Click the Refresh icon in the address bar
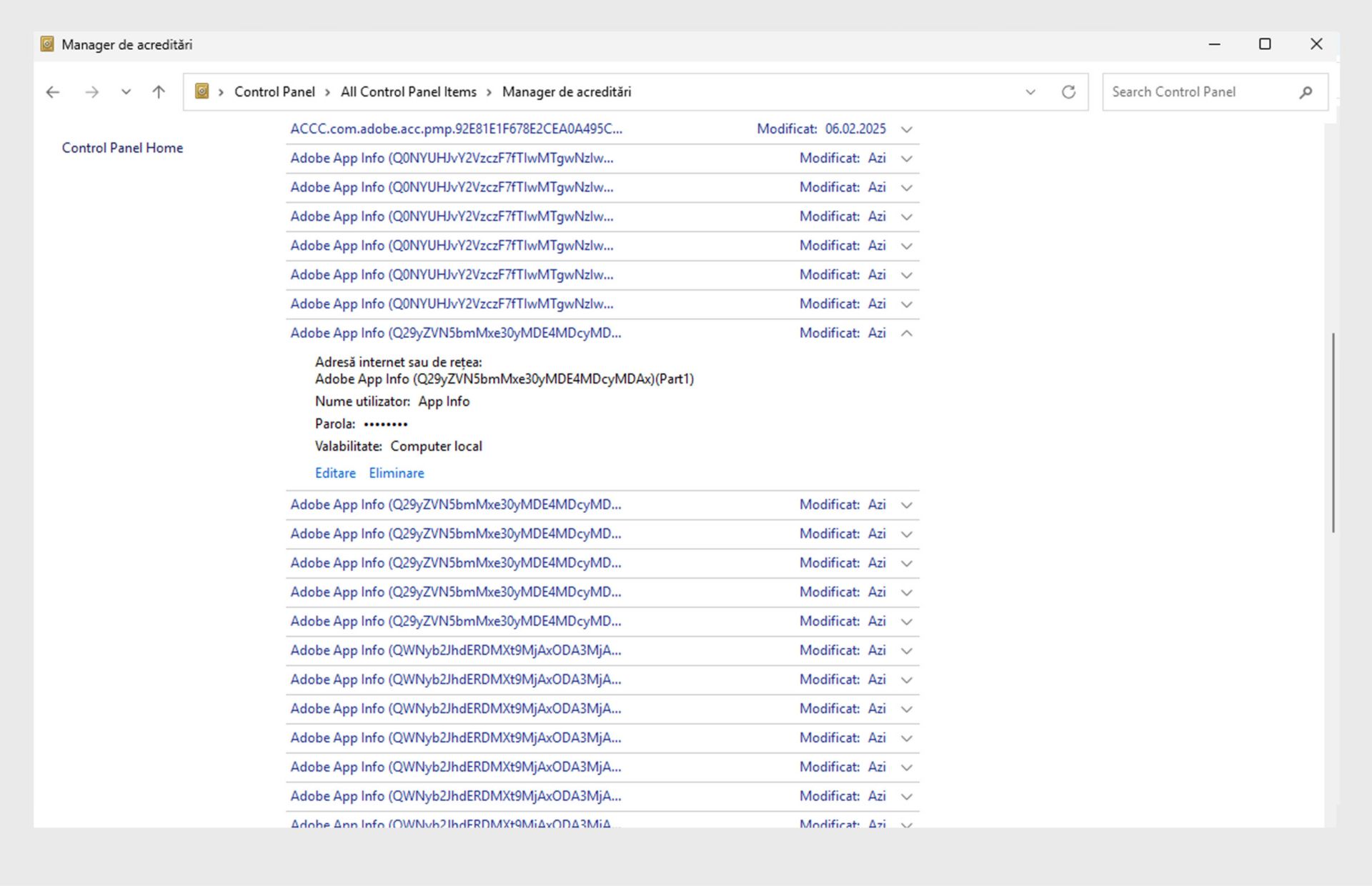 pyautogui.click(x=1068, y=92)
